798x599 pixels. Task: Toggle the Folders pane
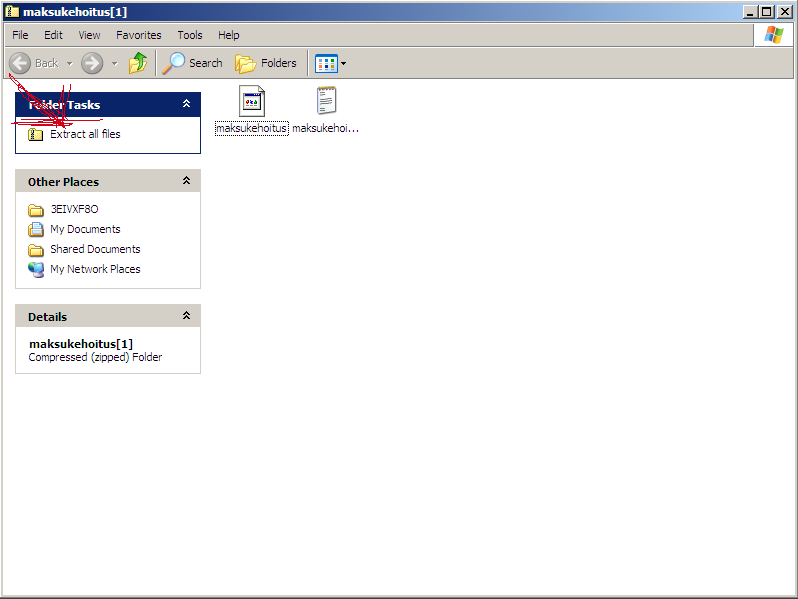[266, 63]
